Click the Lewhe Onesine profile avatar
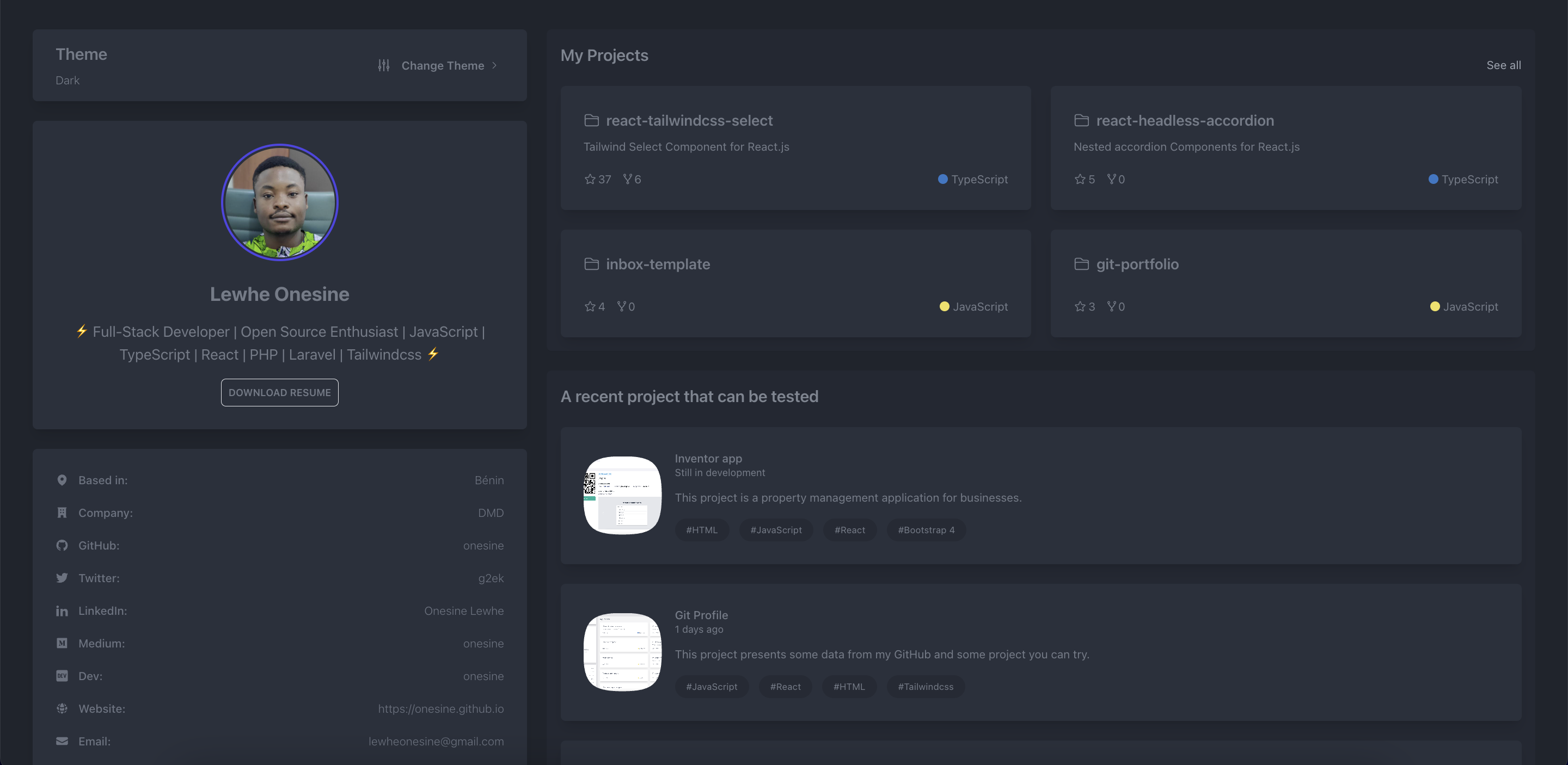Viewport: 1568px width, 765px height. pyautogui.click(x=279, y=202)
